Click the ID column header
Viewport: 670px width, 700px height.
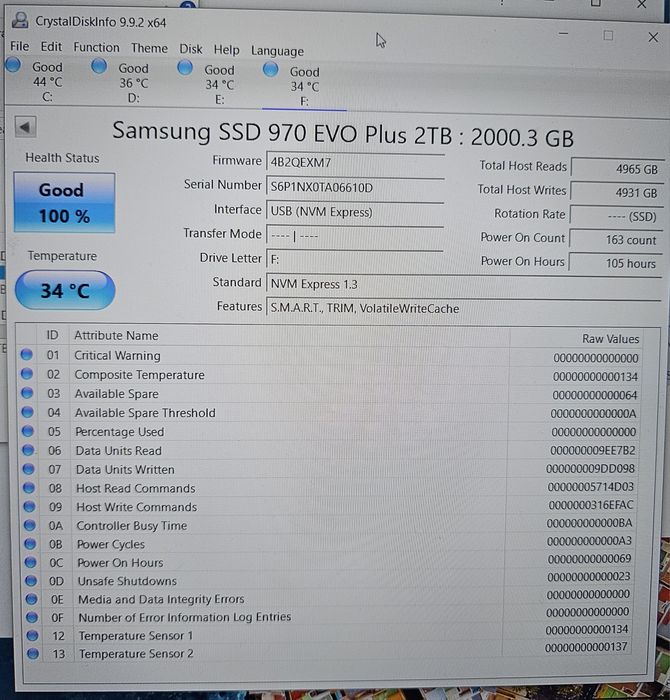(53, 335)
